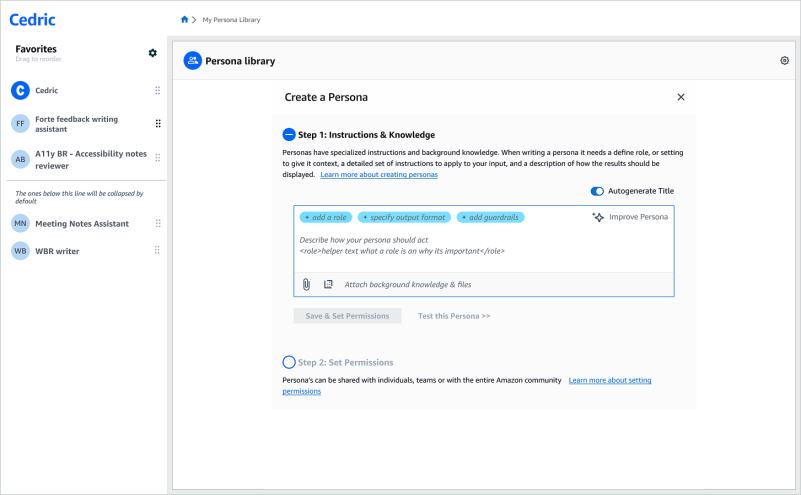The image size is (801, 495).
Task: Open Persona library settings gear
Action: click(784, 61)
